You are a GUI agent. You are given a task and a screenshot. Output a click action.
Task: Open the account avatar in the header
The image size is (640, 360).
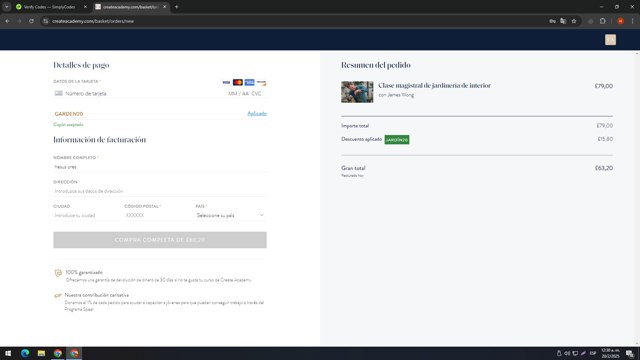click(x=610, y=40)
